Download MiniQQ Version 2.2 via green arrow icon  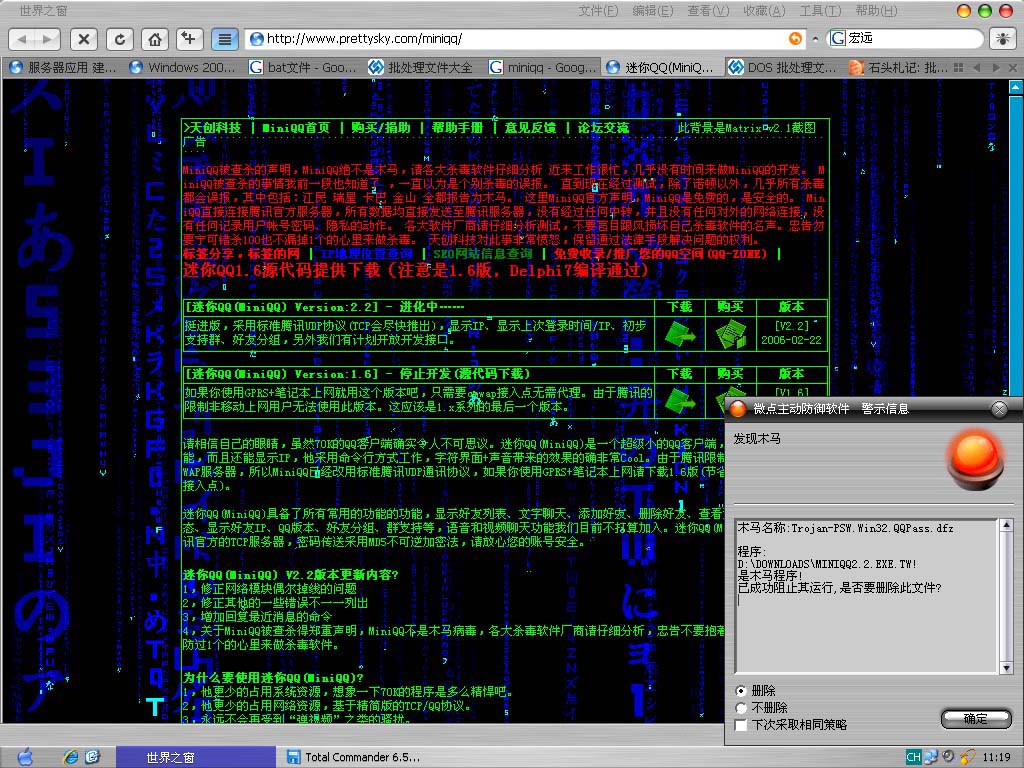[680, 334]
